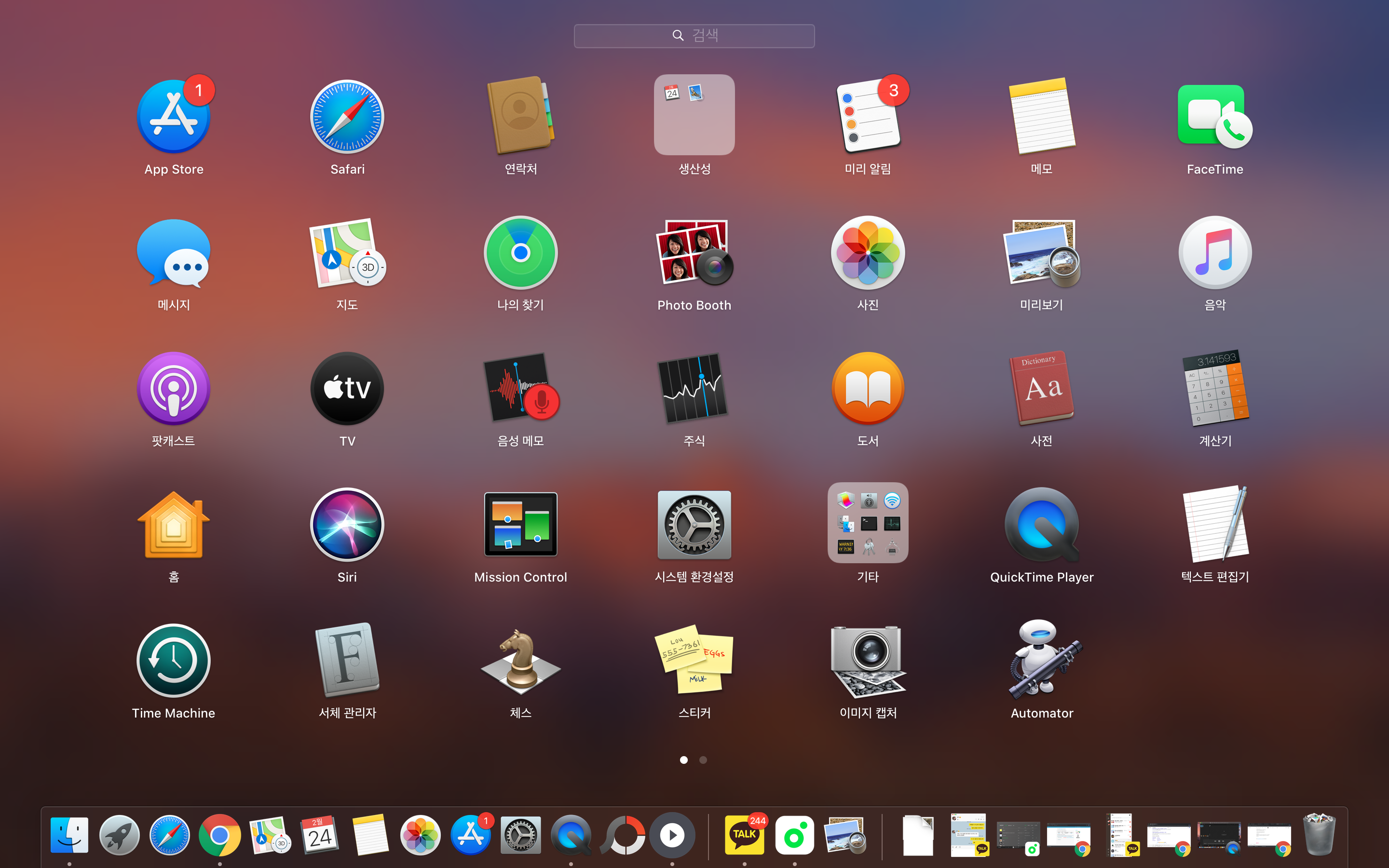Viewport: 1389px width, 868px height.
Task: Select the first Launchpad page dot
Action: point(683,759)
